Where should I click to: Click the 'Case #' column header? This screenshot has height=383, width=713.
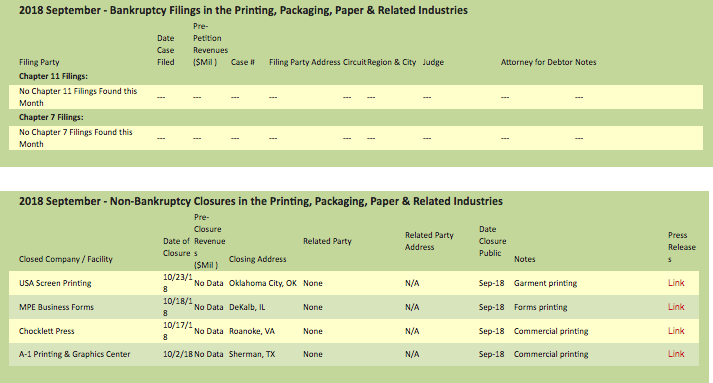[x=242, y=62]
